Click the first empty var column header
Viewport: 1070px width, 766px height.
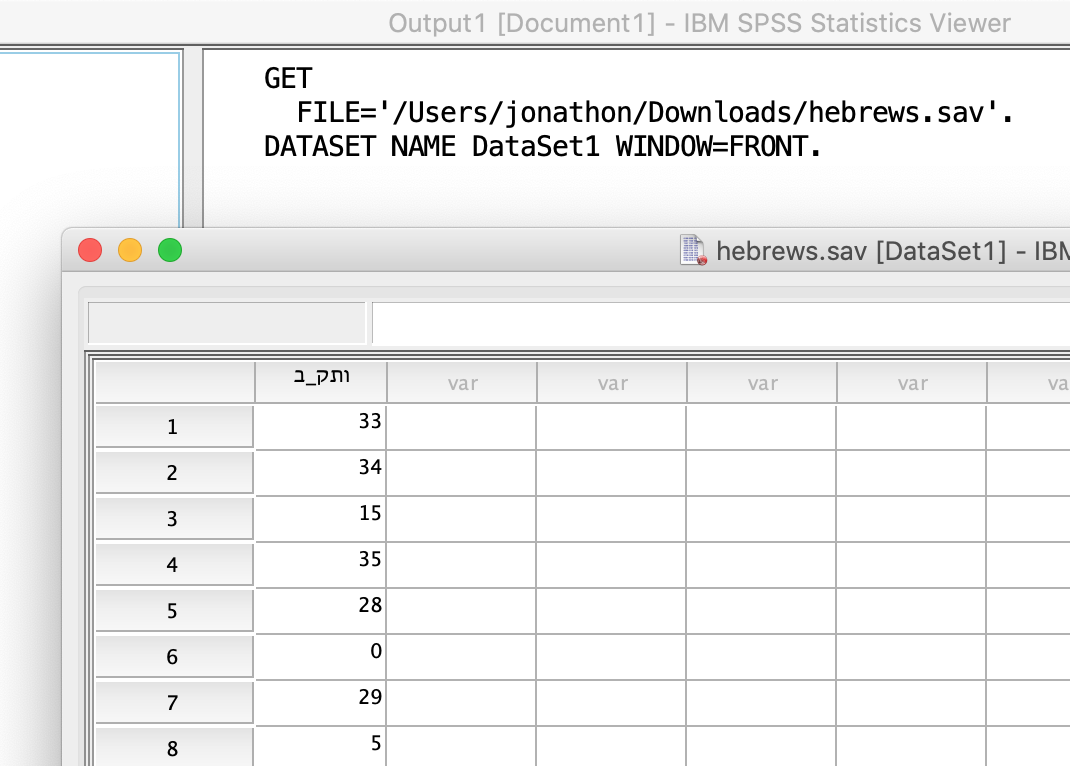(462, 381)
